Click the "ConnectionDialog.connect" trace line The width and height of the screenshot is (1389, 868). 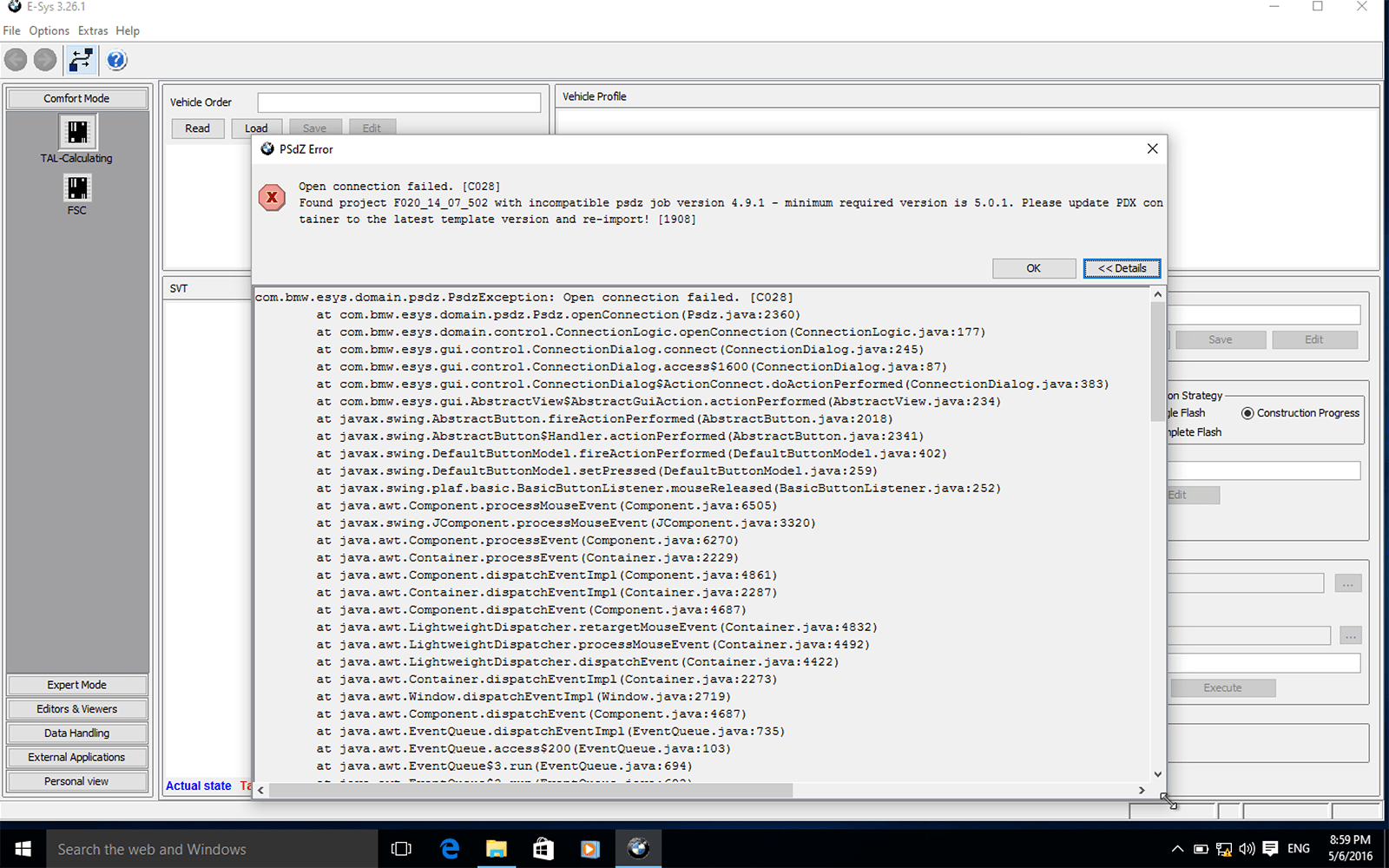(621, 349)
